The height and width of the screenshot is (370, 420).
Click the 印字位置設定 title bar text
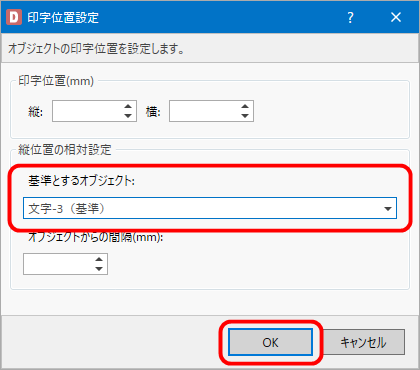(63, 17)
